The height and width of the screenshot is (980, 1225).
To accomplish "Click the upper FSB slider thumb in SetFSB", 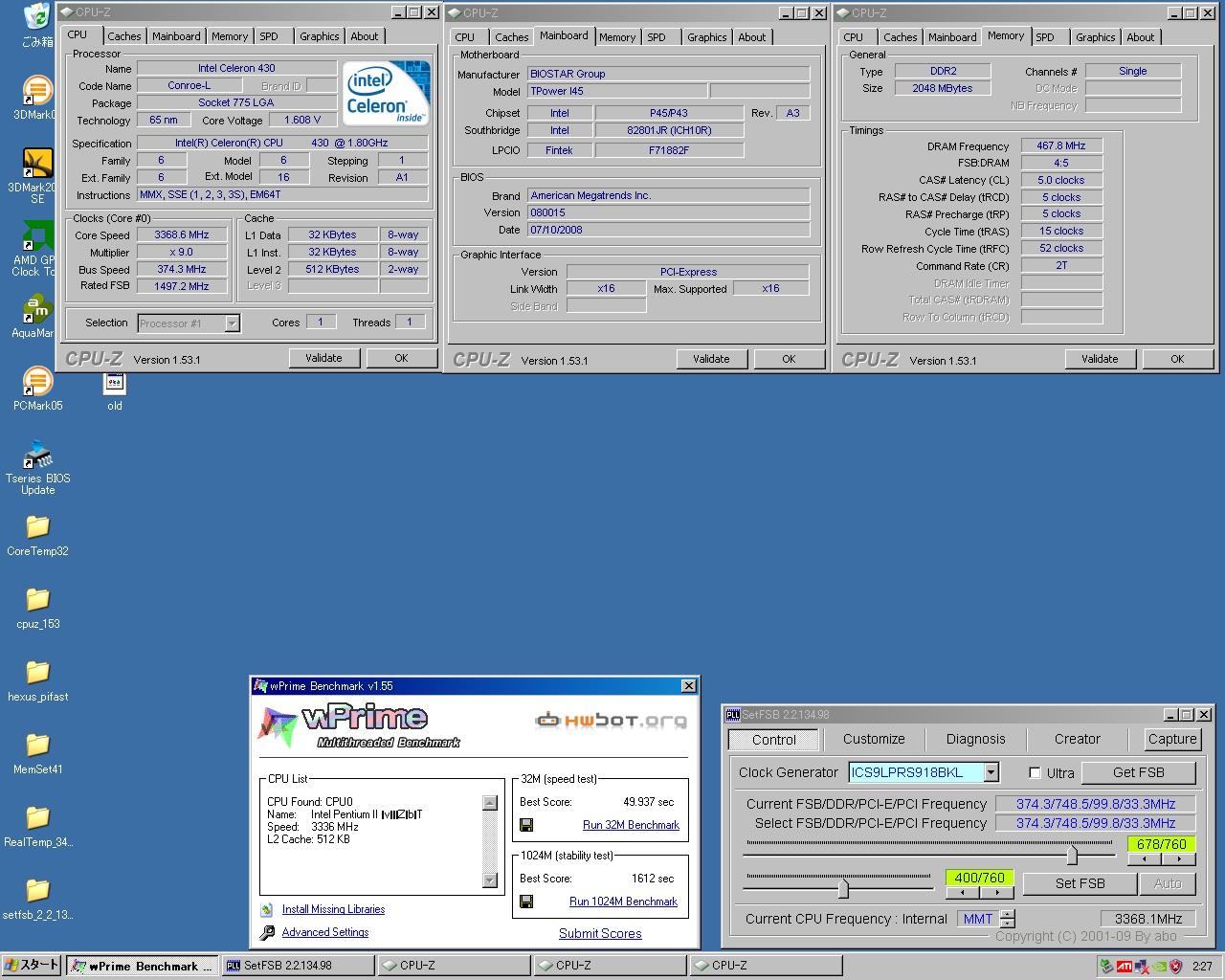I will (1072, 855).
